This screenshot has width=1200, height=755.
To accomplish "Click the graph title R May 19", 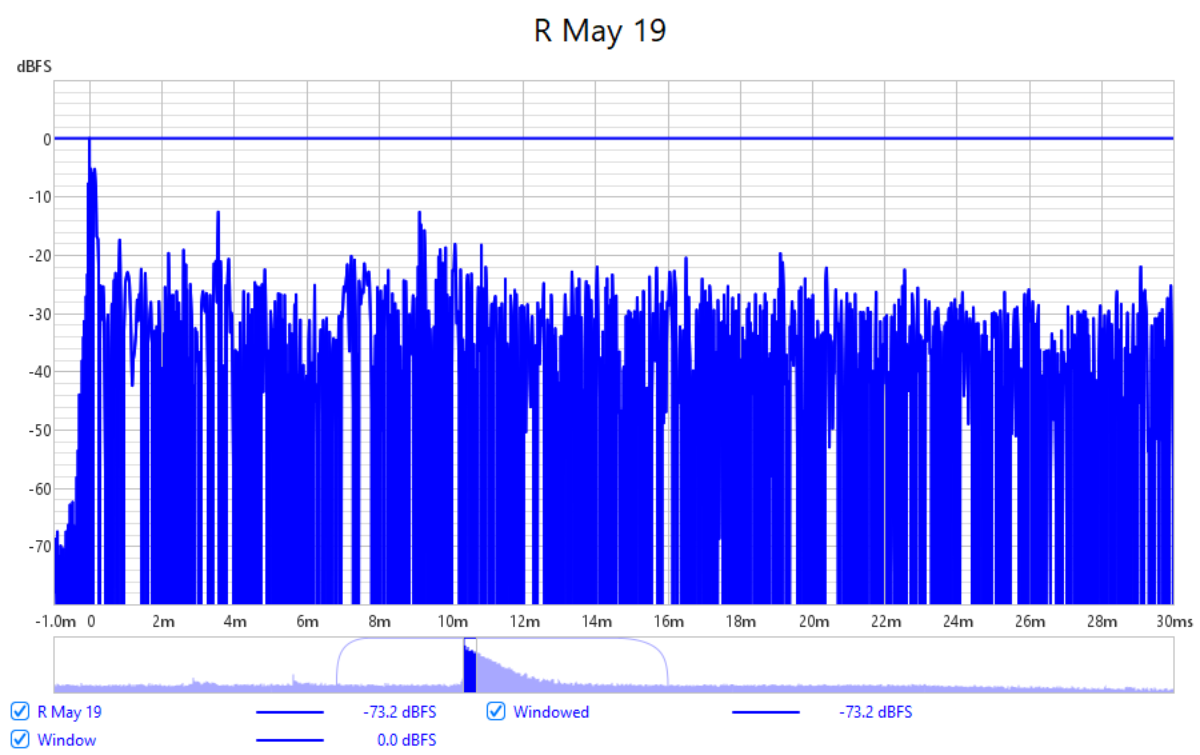I will coord(600,30).
